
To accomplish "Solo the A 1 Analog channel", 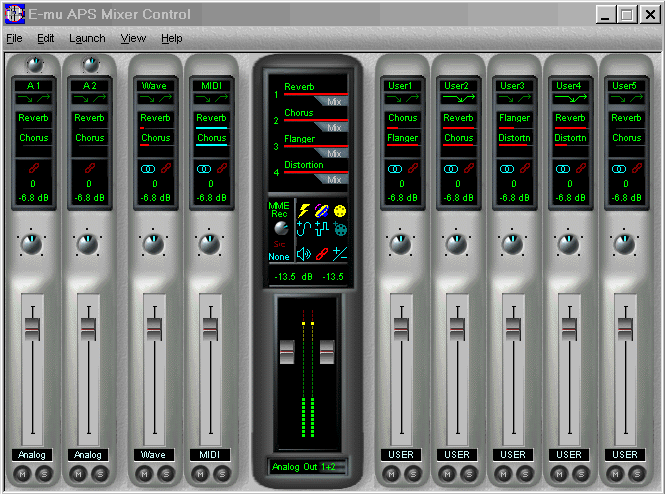I will point(44,474).
